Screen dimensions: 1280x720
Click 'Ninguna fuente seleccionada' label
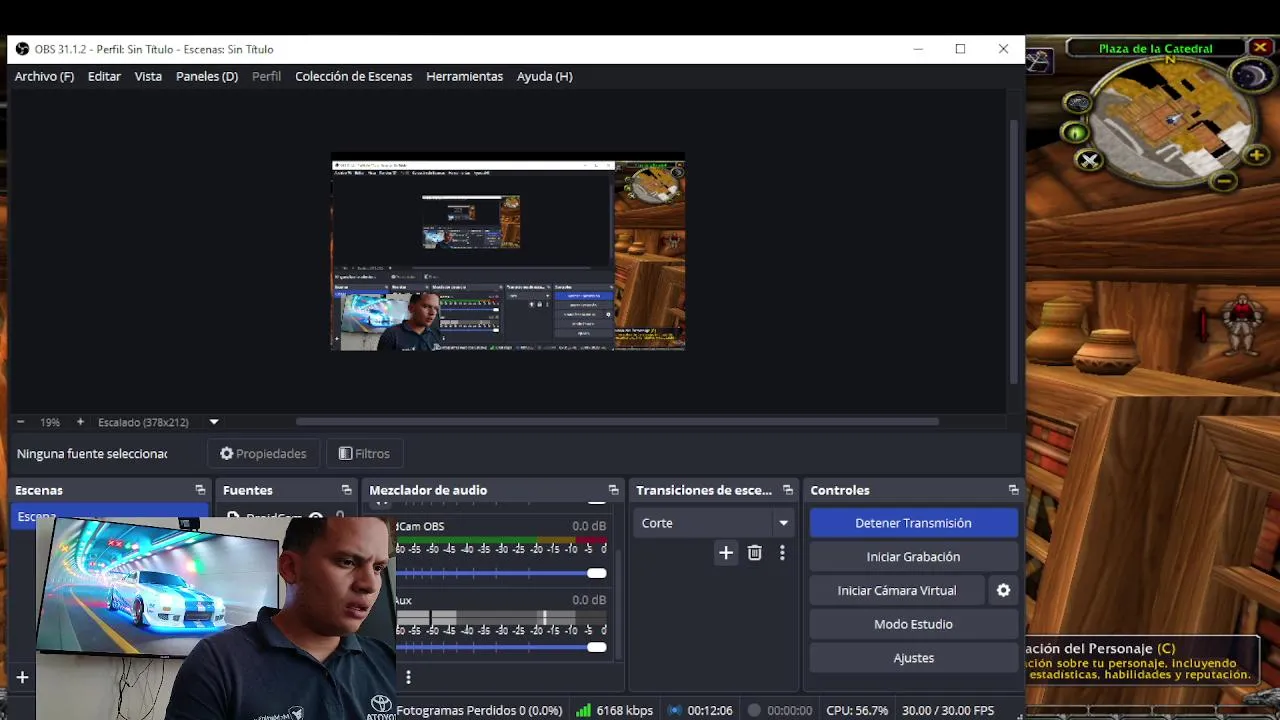tap(92, 453)
